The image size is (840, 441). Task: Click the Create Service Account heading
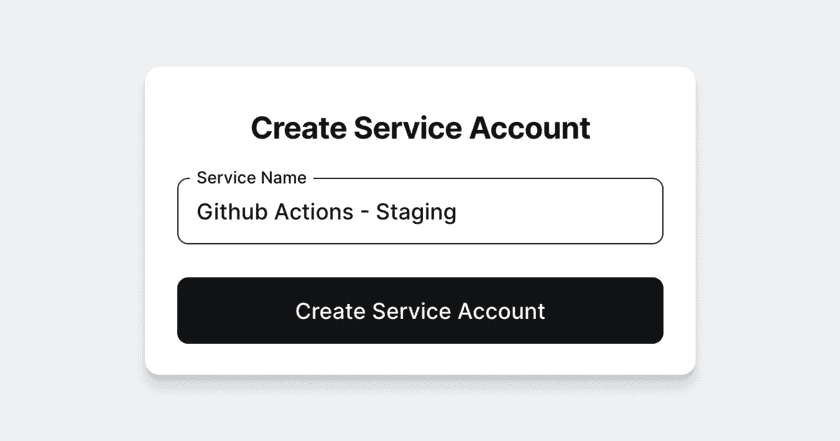(x=420, y=128)
